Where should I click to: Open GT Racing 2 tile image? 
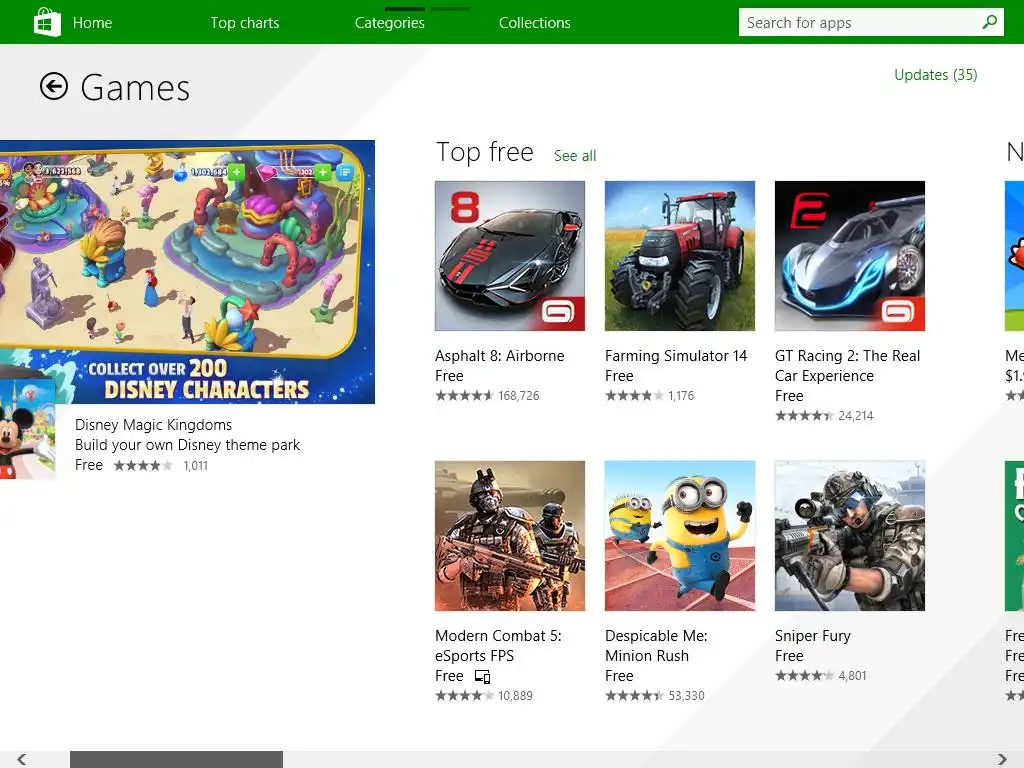coord(850,256)
